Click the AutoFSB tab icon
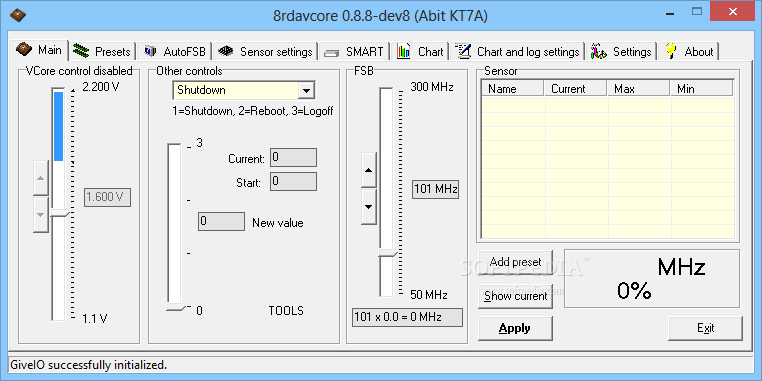The height and width of the screenshot is (381, 762). [150, 51]
